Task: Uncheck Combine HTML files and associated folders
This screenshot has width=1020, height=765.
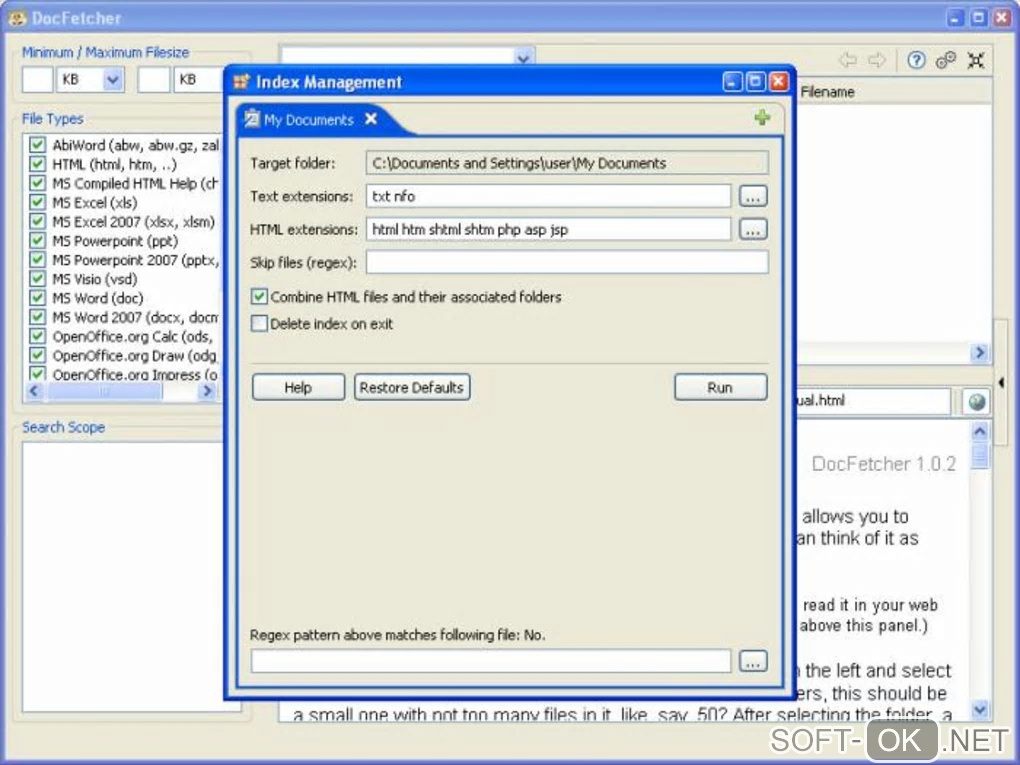Action: 259,297
